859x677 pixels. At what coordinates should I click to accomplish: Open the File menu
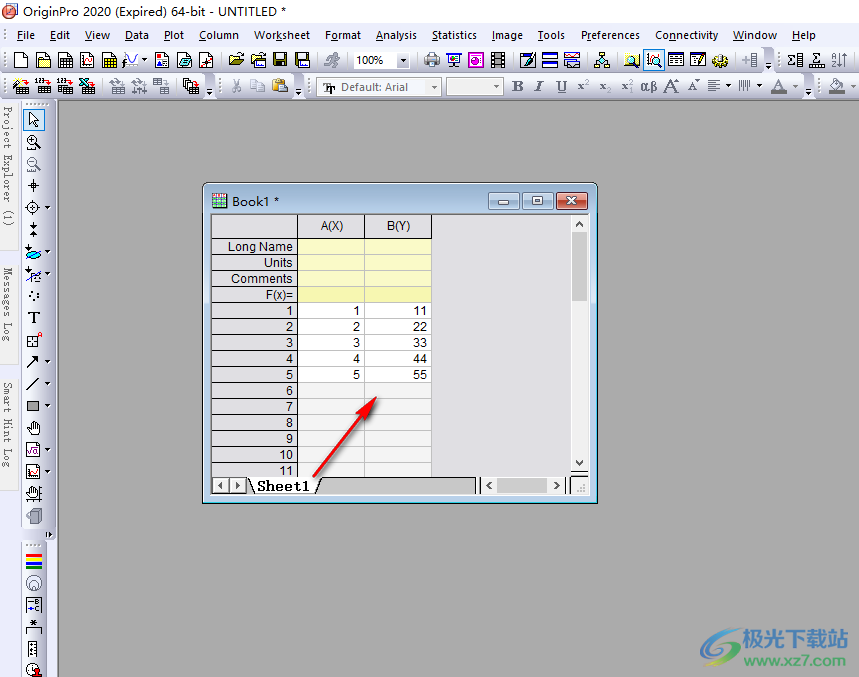(x=26, y=35)
